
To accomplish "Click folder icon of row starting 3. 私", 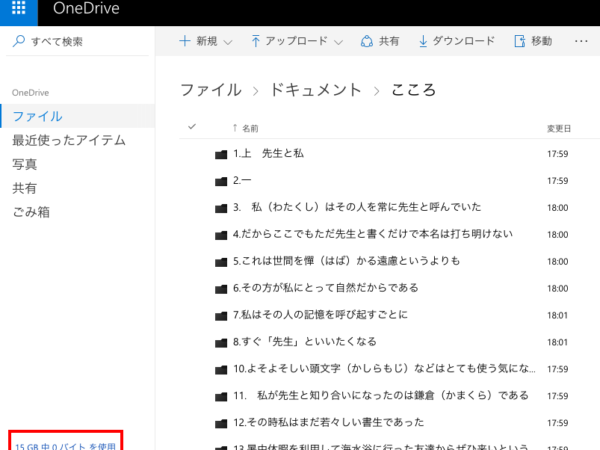I will click(x=221, y=208).
